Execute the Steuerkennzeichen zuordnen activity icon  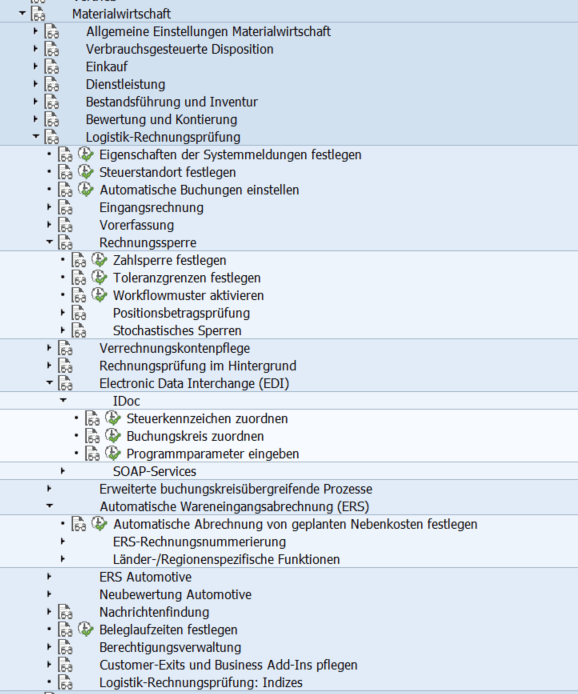pyautogui.click(x=113, y=418)
